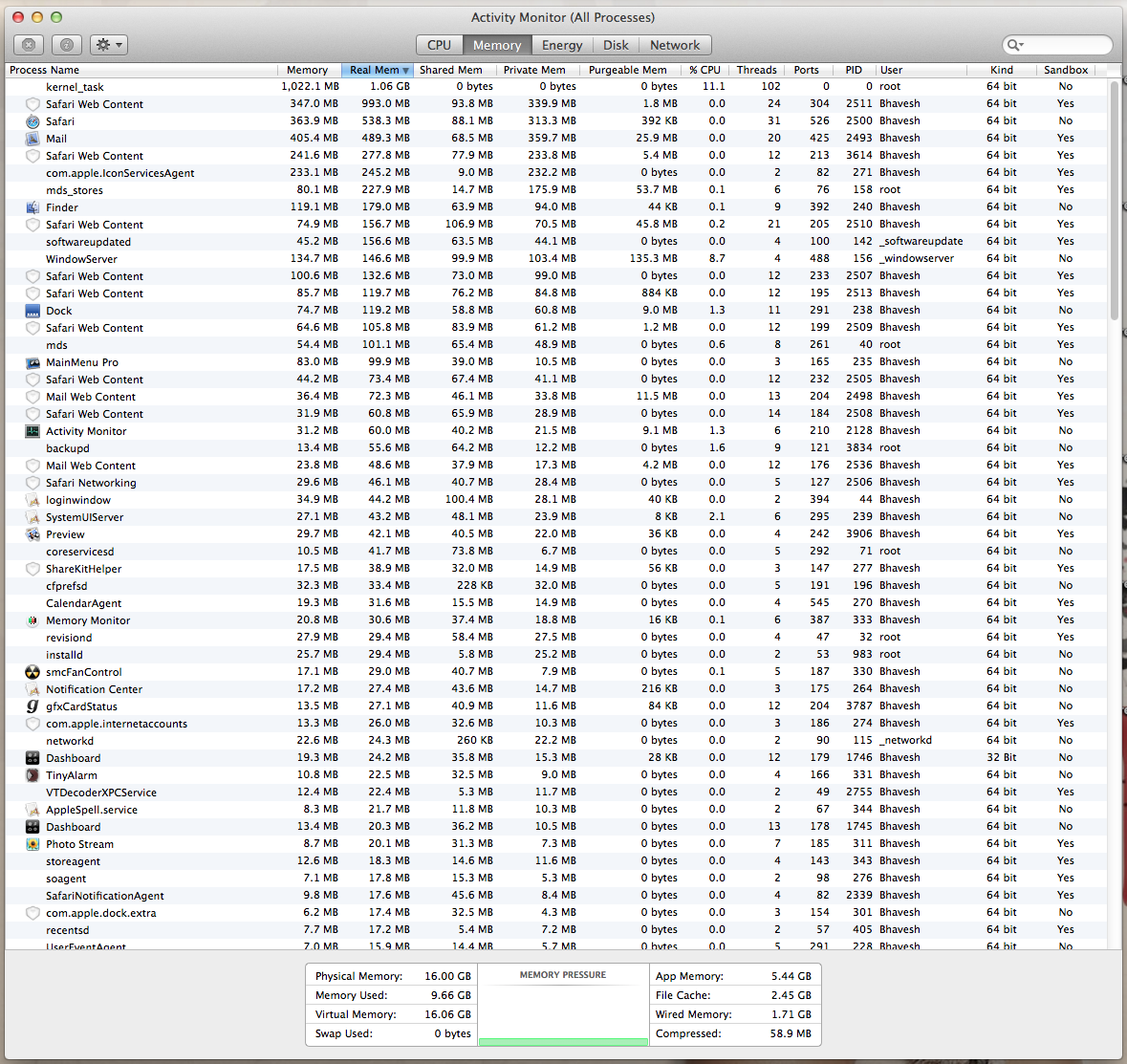Switch to the CPU tab

pos(439,45)
